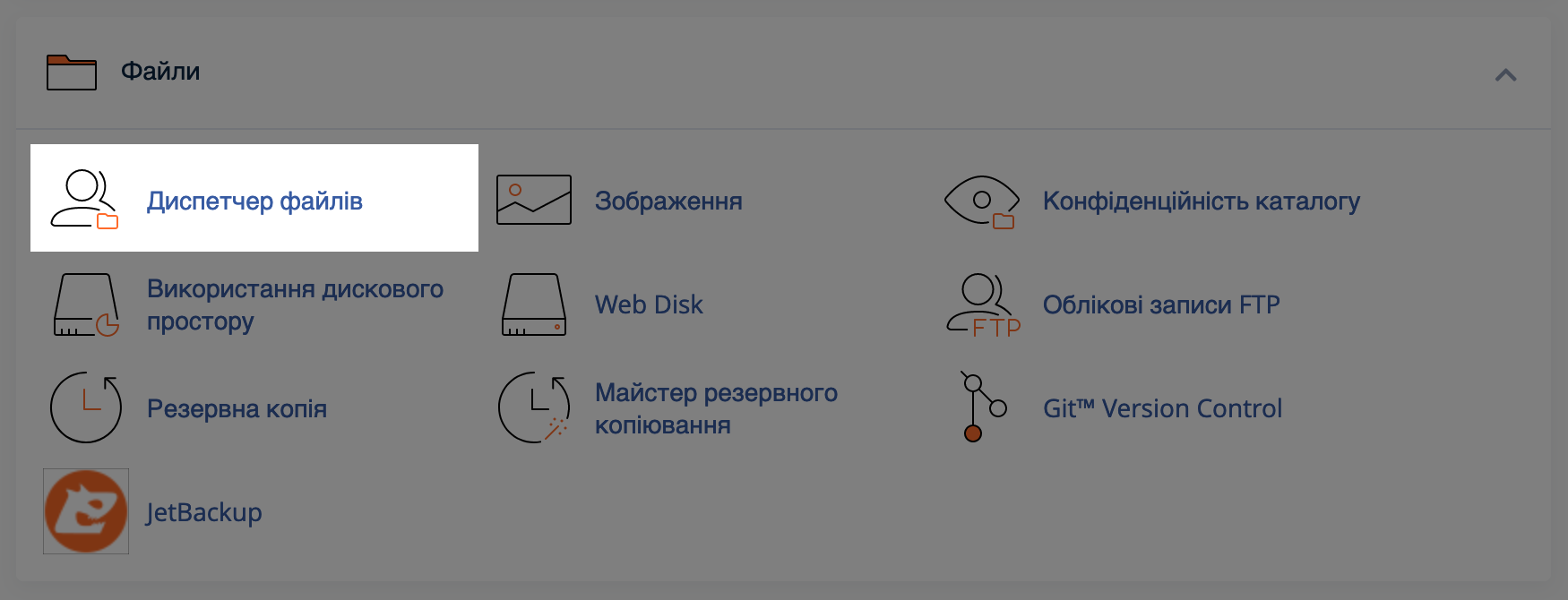Open the FTP accounts icon
Image resolution: width=1568 pixels, height=600 pixels.
click(x=983, y=305)
